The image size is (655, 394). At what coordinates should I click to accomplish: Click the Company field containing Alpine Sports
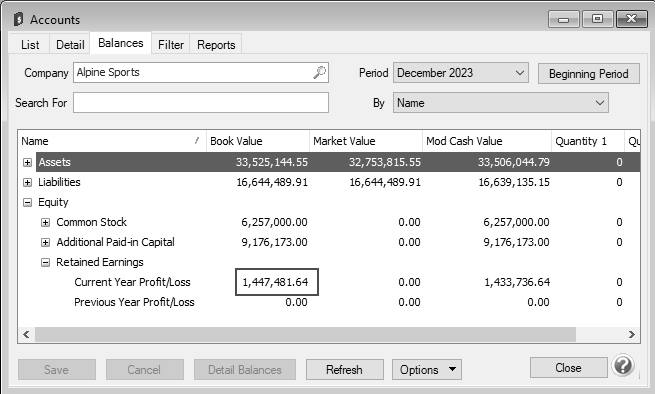[x=201, y=73]
